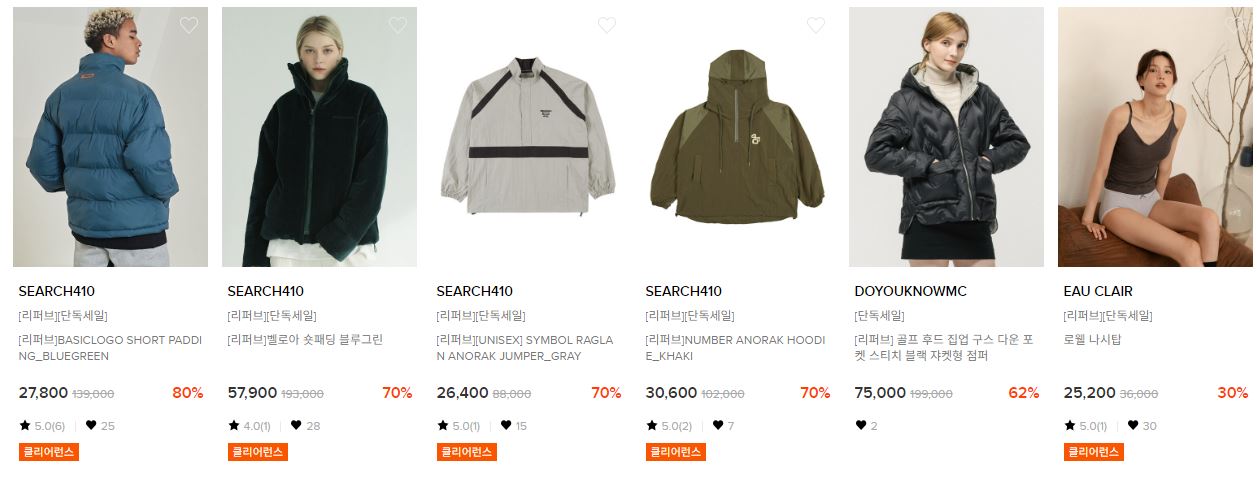
Task: Open the DOYOUKNOWMC brand link
Action: [x=911, y=292]
